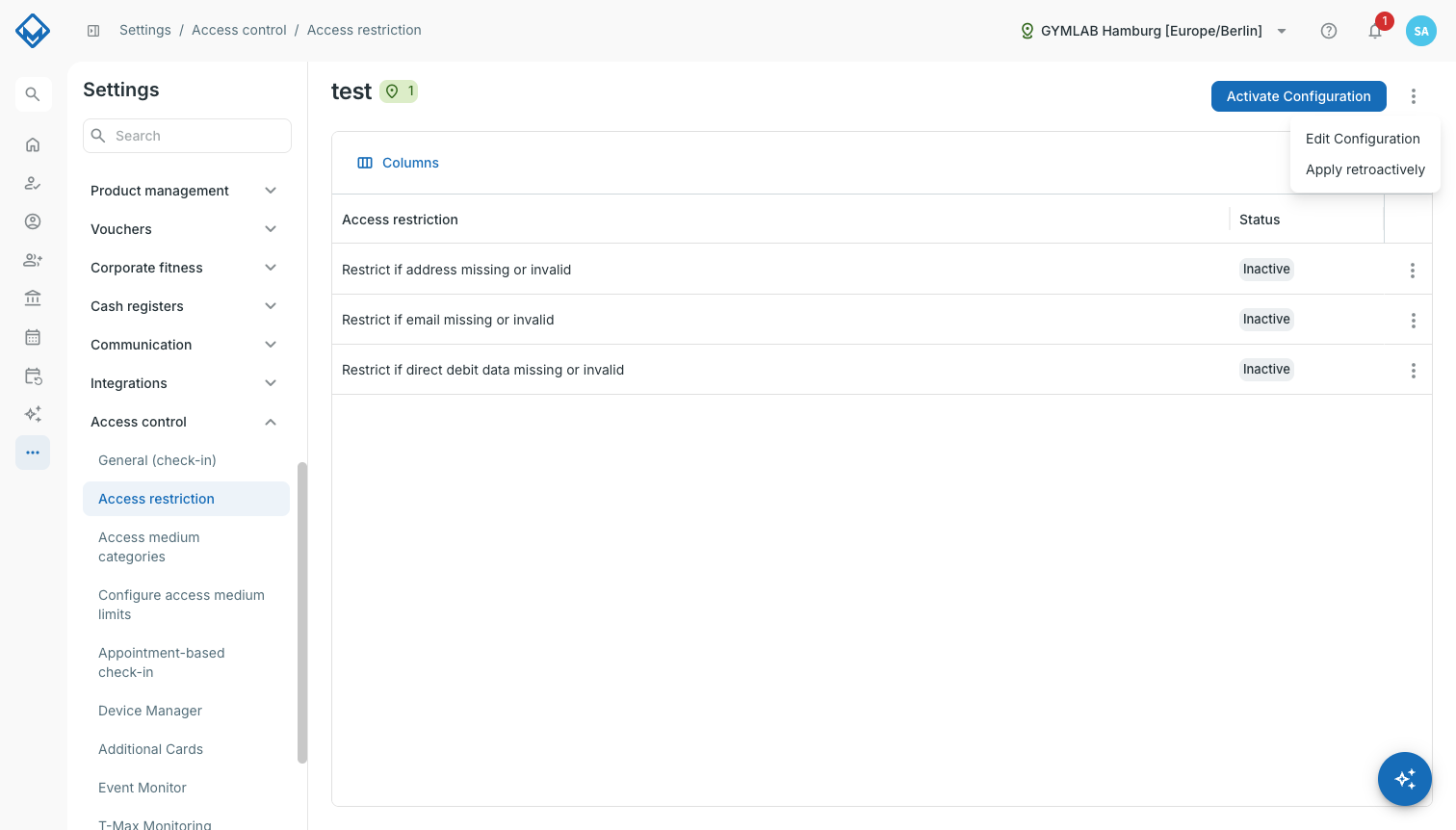Go to the home icon in left rail
Screen dimensions: 1456x830
pyautogui.click(x=33, y=144)
